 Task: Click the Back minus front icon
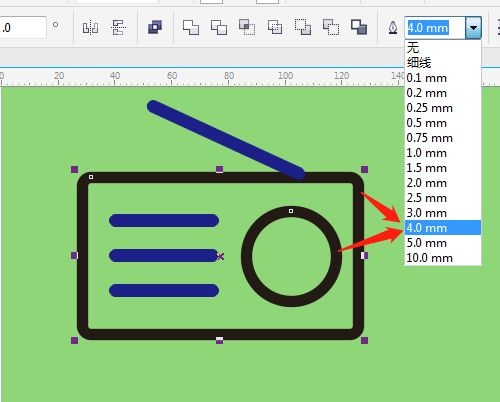331,27
